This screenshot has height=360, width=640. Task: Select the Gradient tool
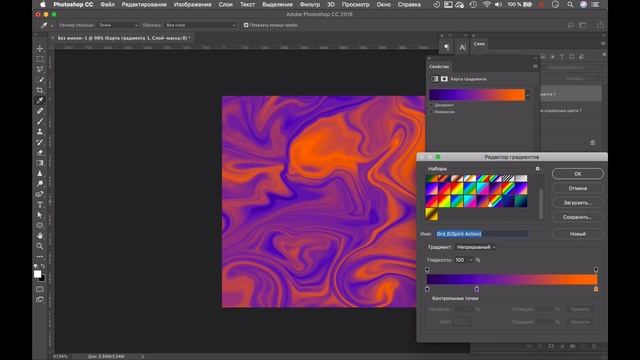point(40,163)
